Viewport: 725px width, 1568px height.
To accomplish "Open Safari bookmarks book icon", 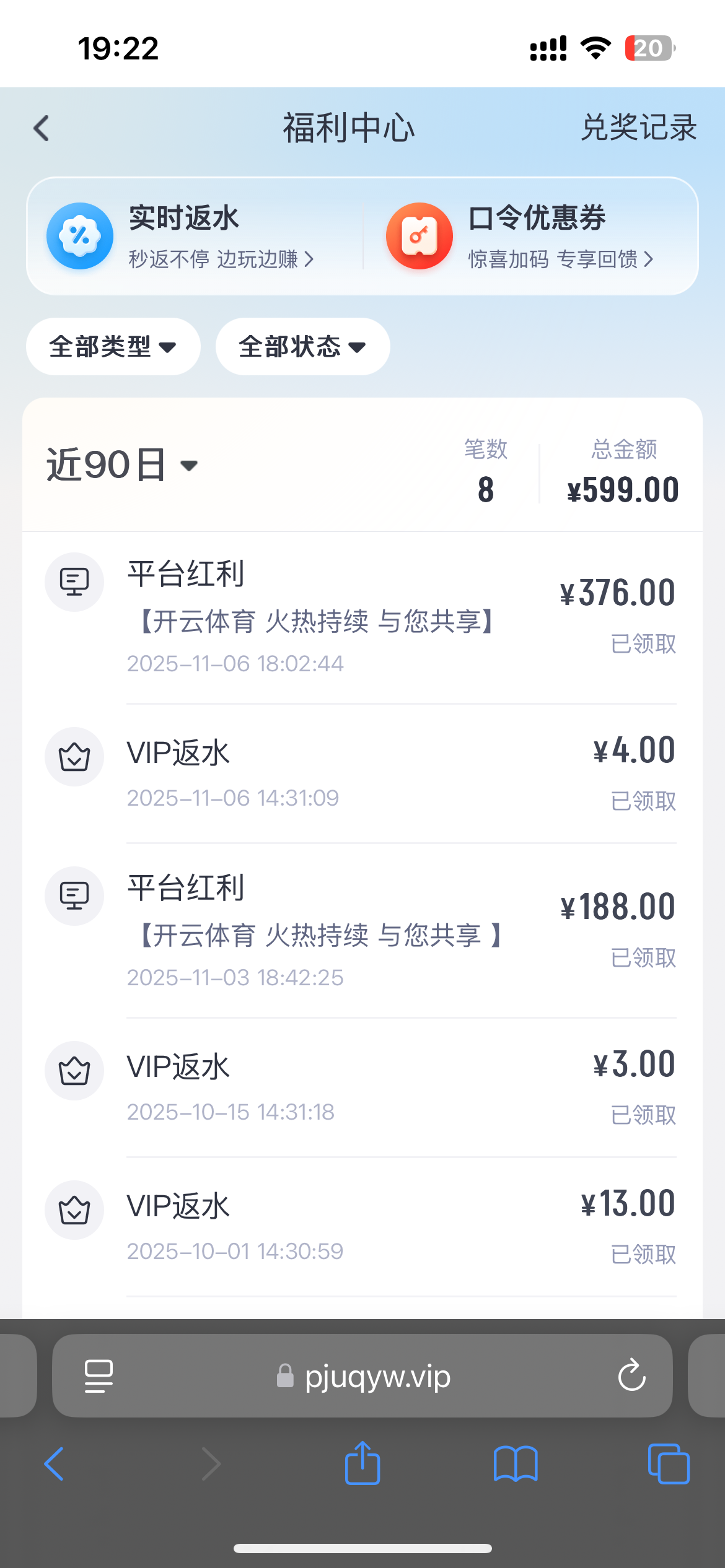I will tap(516, 1464).
